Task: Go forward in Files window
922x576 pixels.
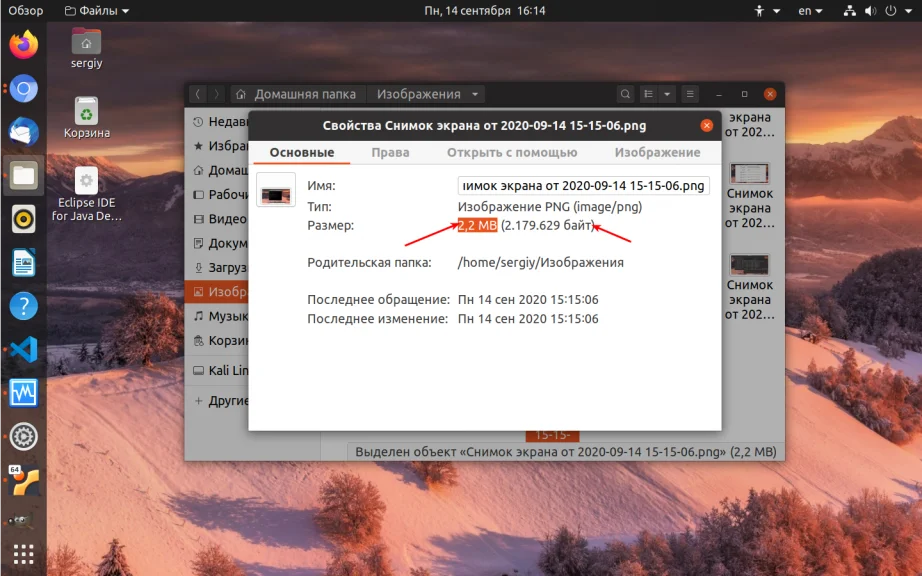Action: click(216, 94)
